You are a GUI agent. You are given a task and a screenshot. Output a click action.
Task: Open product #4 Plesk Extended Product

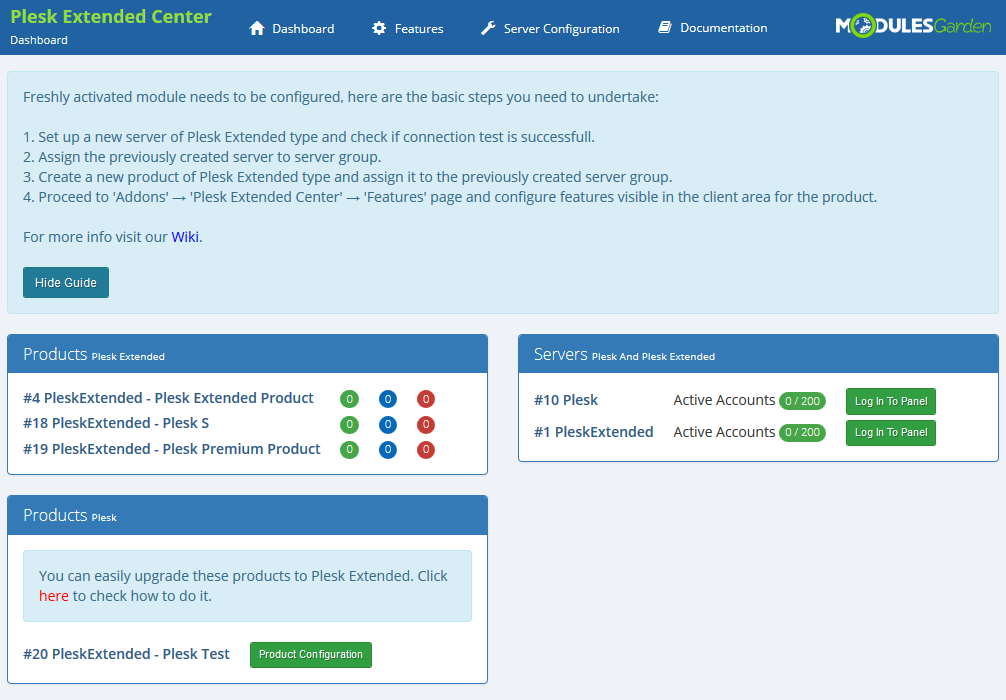(x=168, y=398)
